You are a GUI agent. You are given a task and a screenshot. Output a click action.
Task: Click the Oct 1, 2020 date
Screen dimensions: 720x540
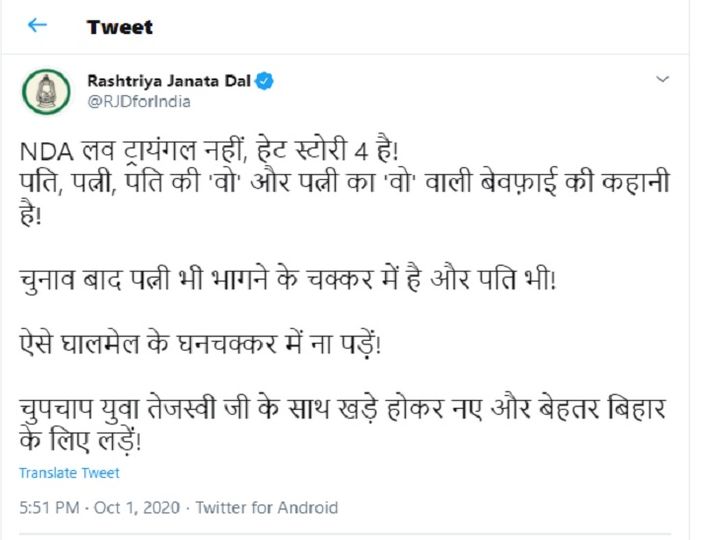[137, 507]
